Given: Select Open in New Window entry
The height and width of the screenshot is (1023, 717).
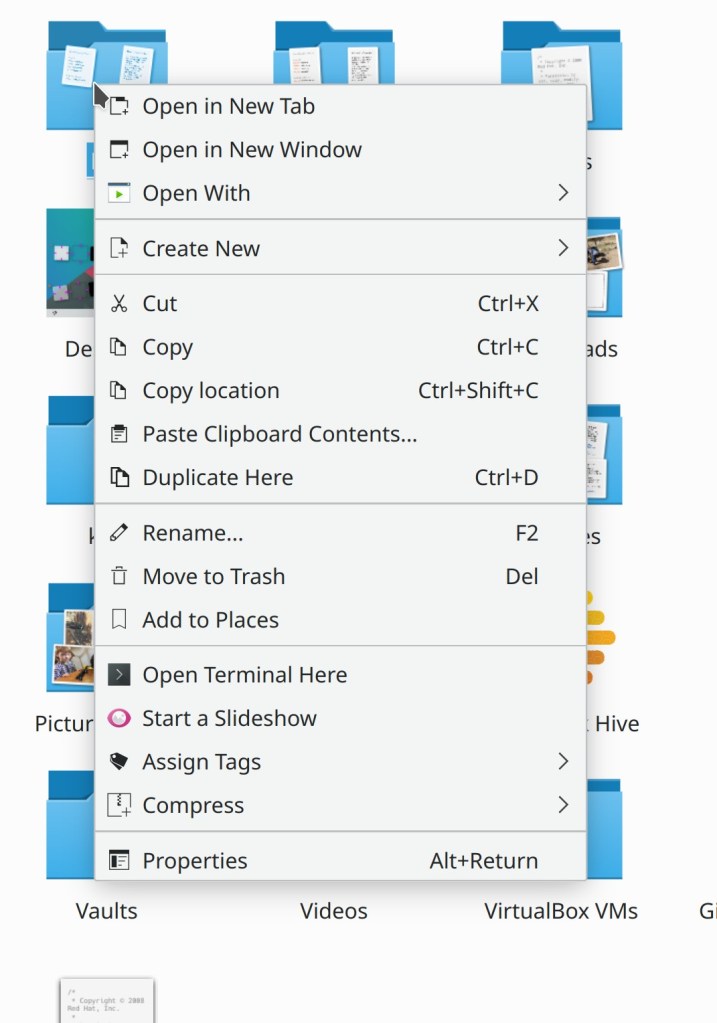Looking at the screenshot, I should pyautogui.click(x=252, y=150).
